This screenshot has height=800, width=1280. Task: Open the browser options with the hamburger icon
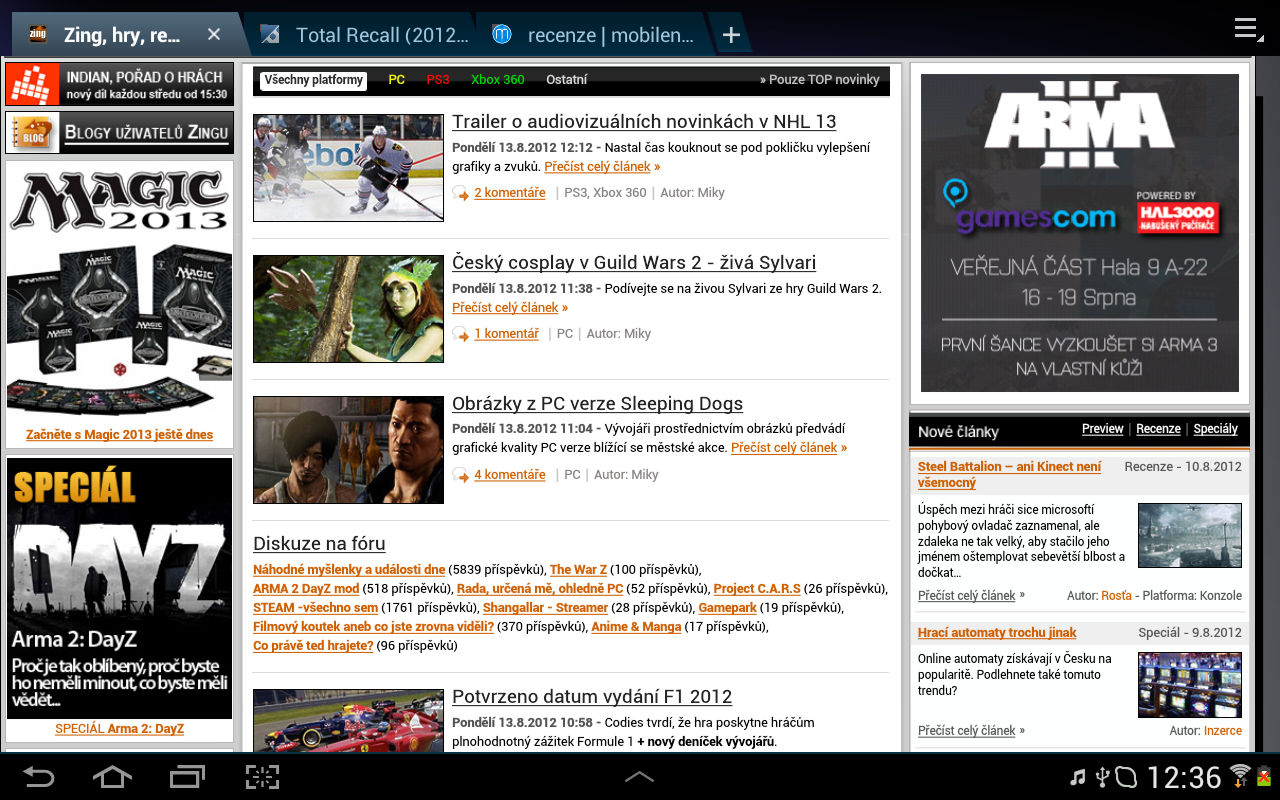(x=1247, y=29)
